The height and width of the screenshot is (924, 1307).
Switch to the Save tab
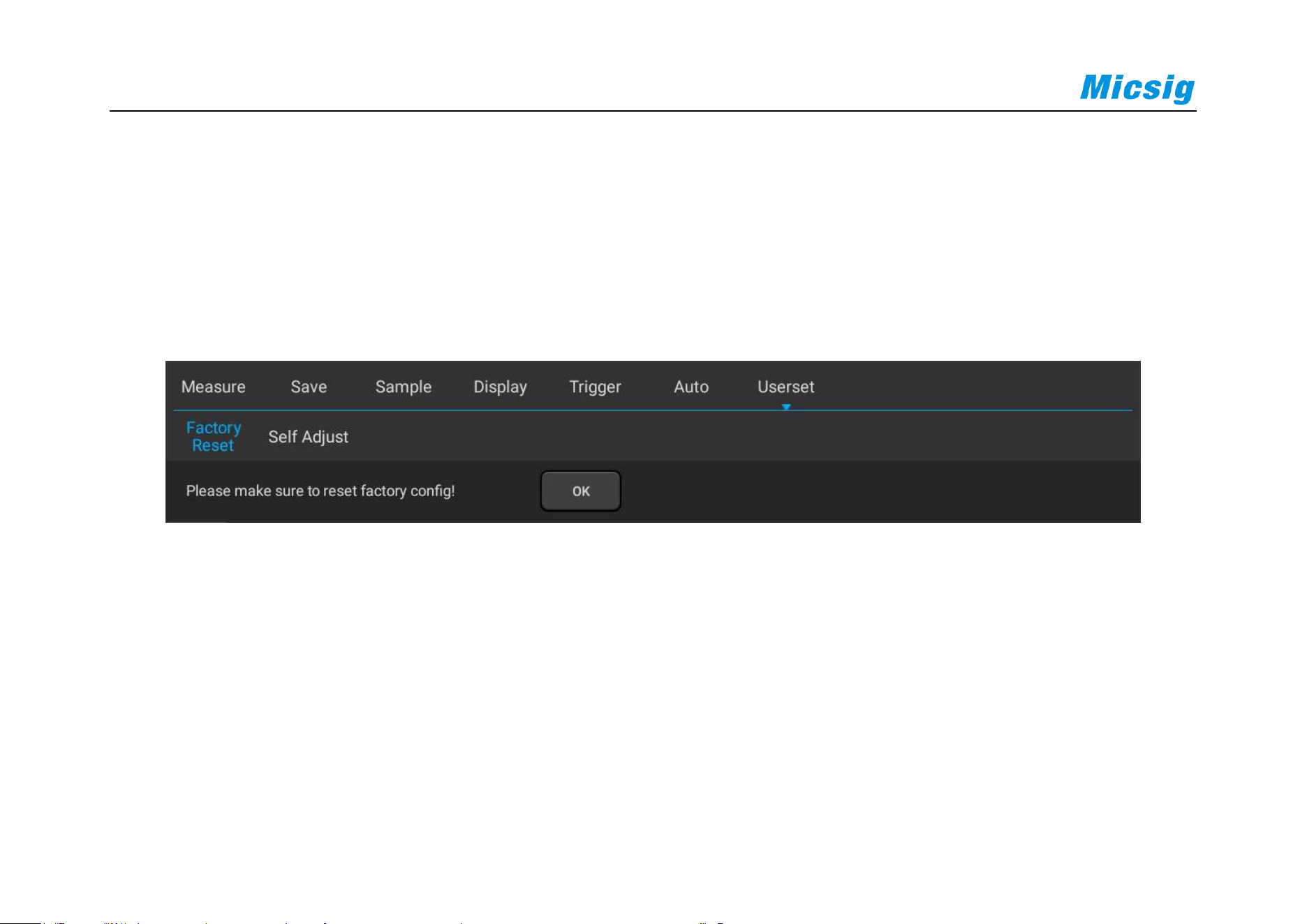[x=309, y=387]
